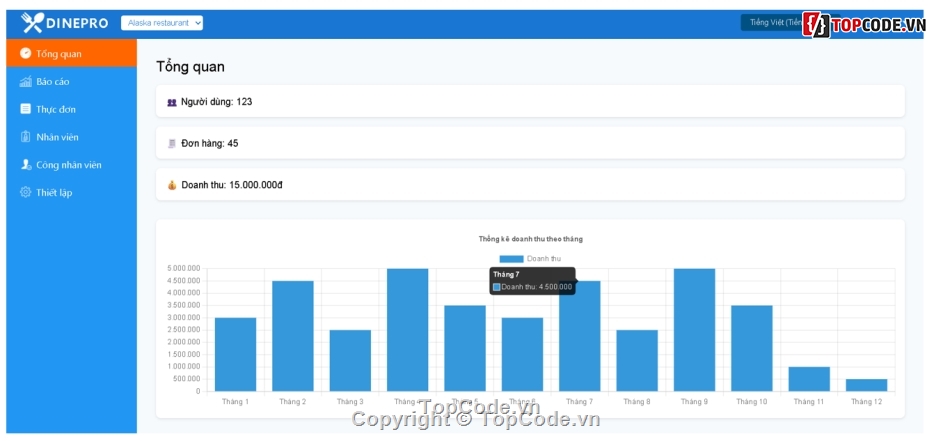
Task: Click the Doanh thu 15.000.000đ summary card
Action: pos(530,185)
